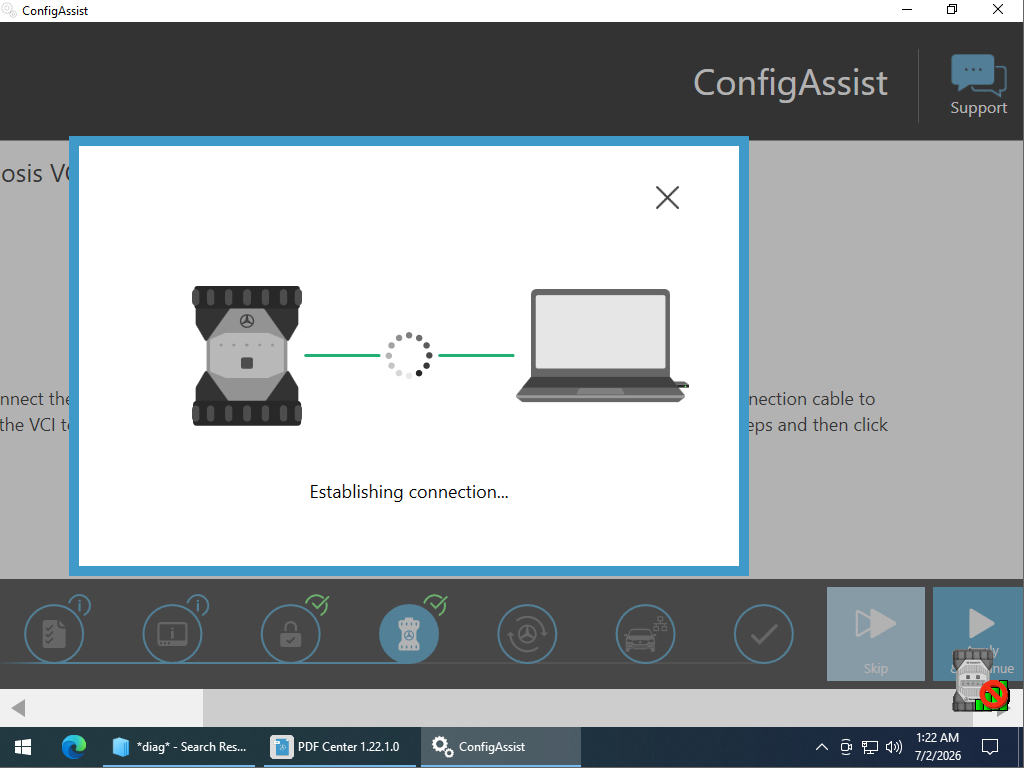Image resolution: width=1024 pixels, height=768 pixels.
Task: Click the ConfigAssist heading text
Action: (790, 84)
